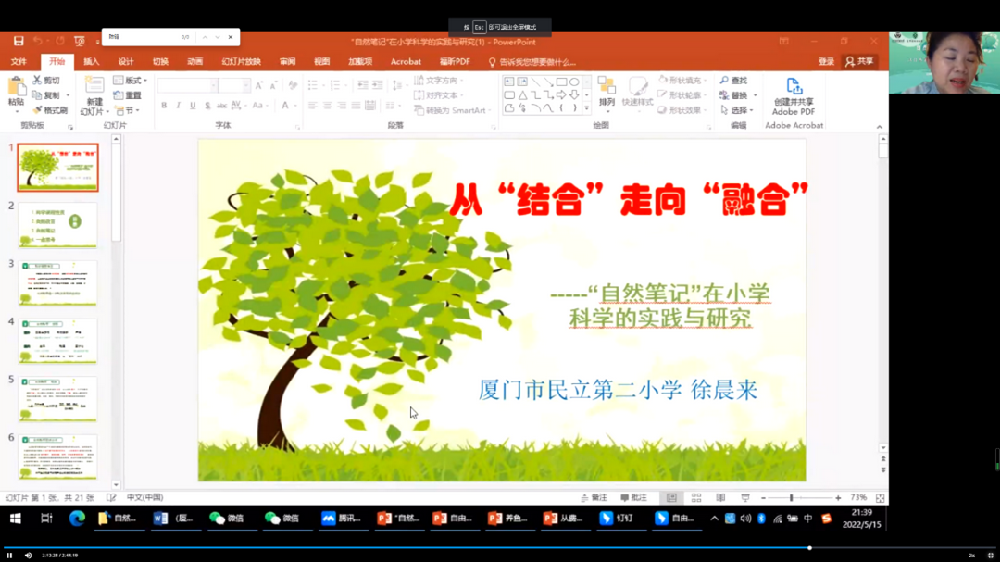Close the floating search bar with X

[231, 37]
